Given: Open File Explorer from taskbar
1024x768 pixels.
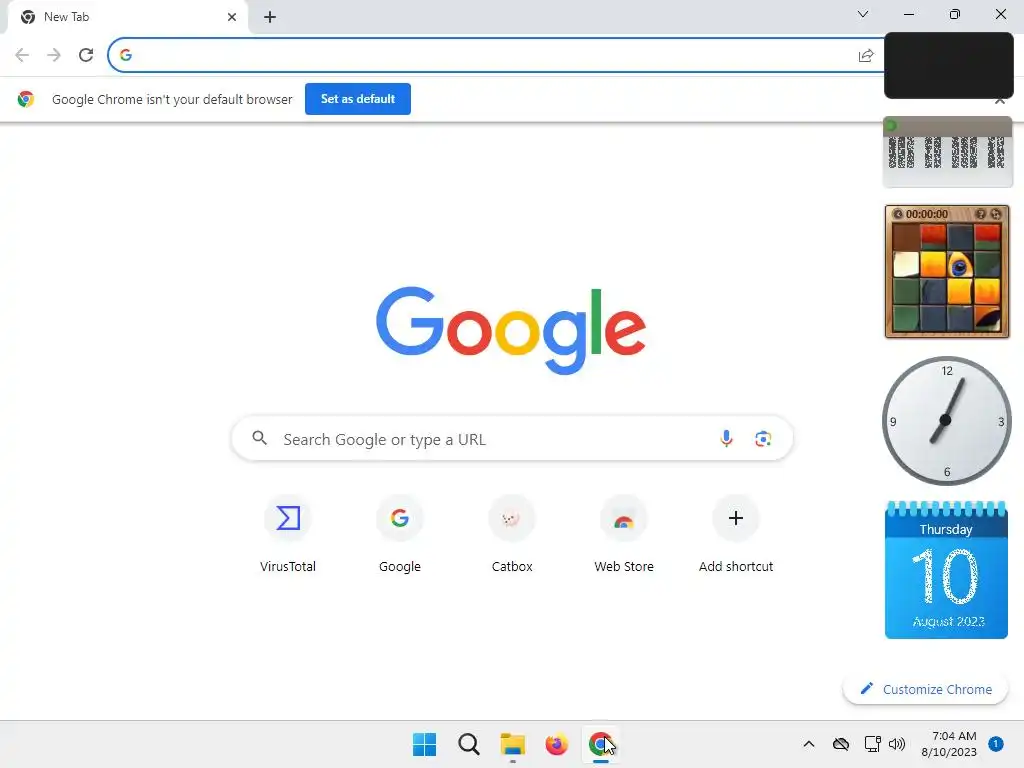Looking at the screenshot, I should (x=513, y=744).
